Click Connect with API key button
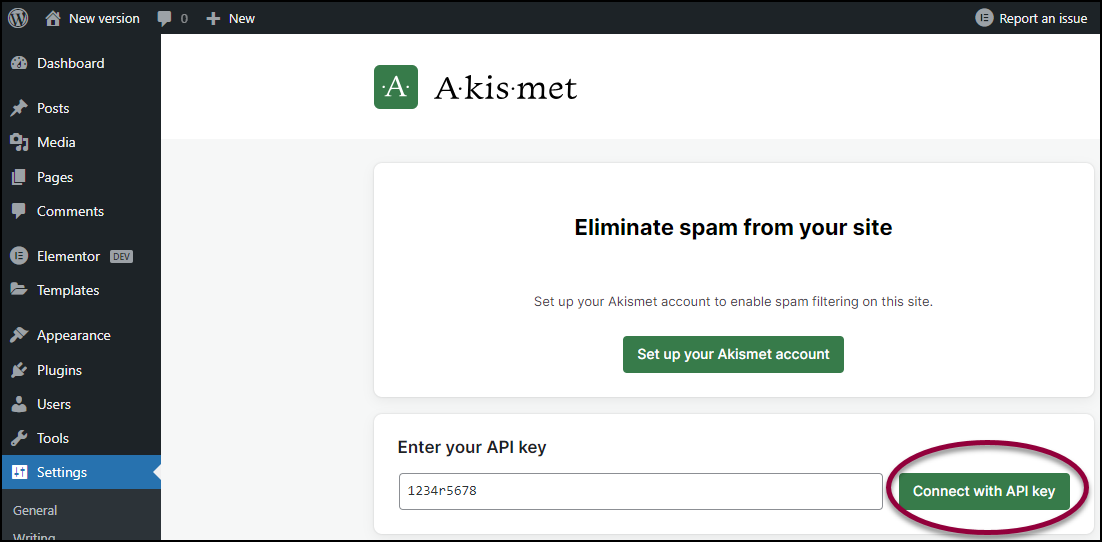Viewport: 1102px width, 542px height. point(984,491)
